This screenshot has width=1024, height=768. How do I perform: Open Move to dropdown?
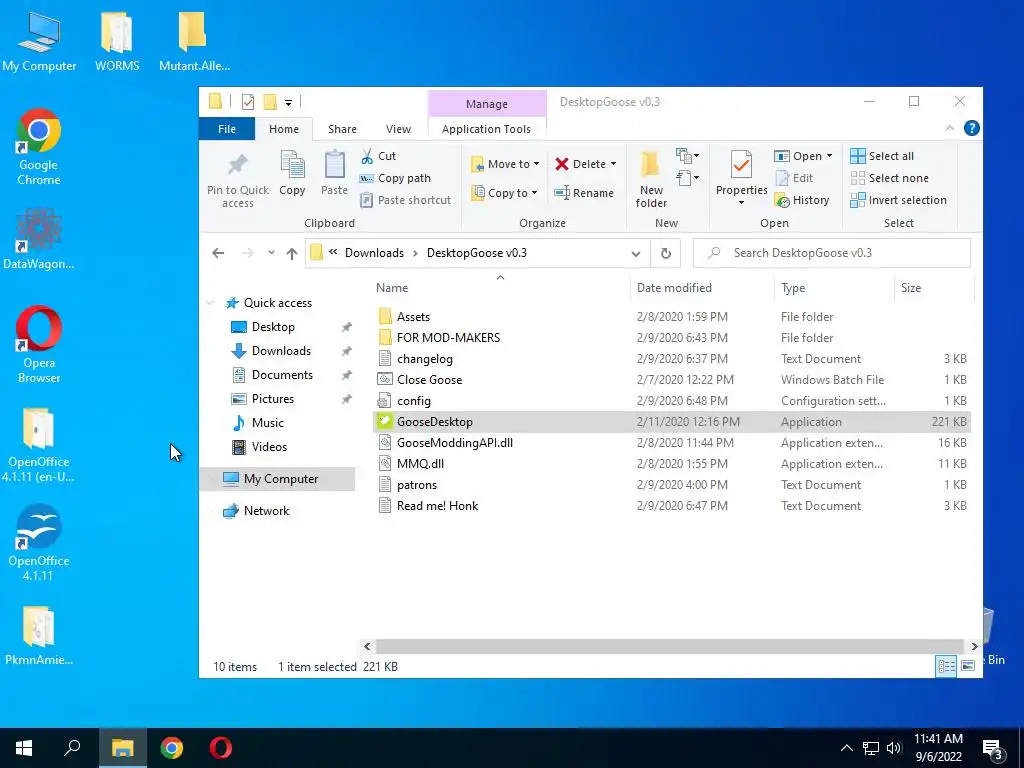click(505, 164)
